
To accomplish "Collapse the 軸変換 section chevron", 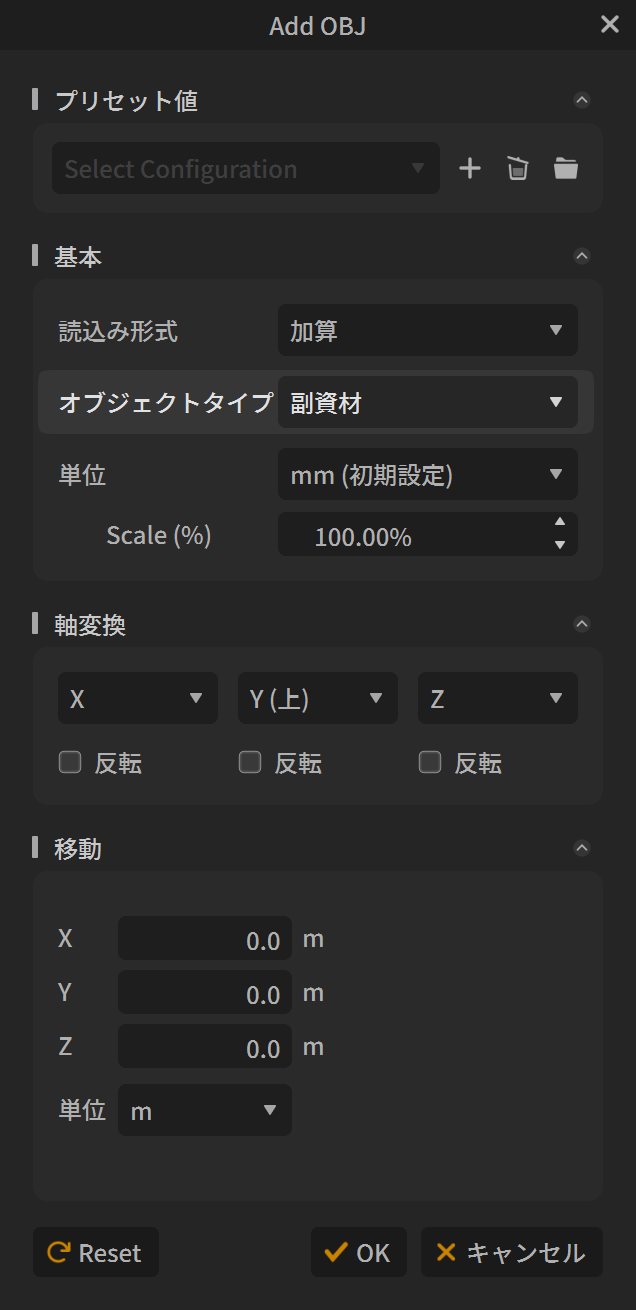I will [582, 624].
